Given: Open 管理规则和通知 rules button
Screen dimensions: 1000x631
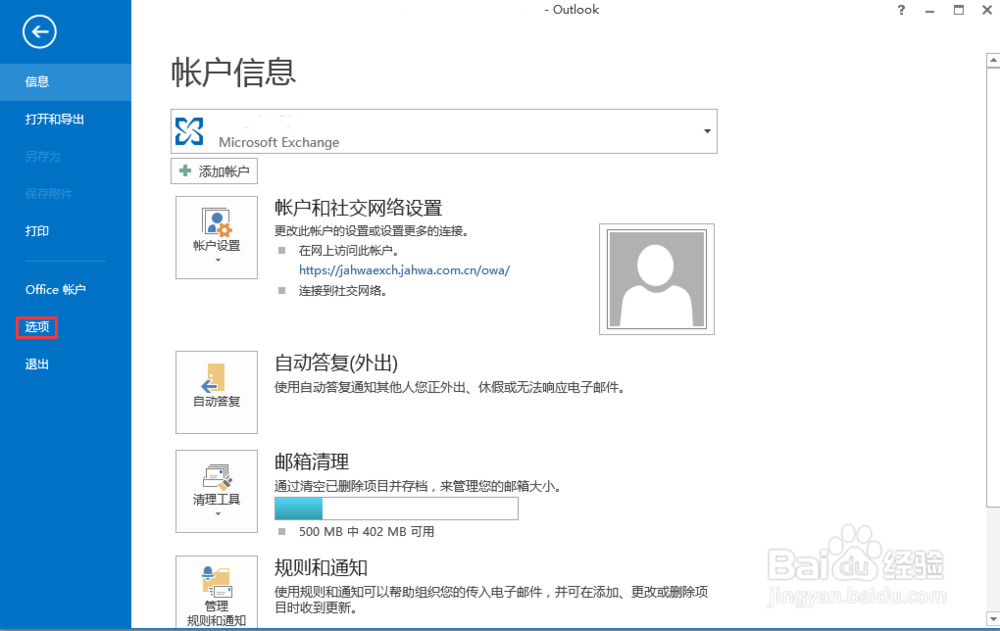Looking at the screenshot, I should (217, 592).
